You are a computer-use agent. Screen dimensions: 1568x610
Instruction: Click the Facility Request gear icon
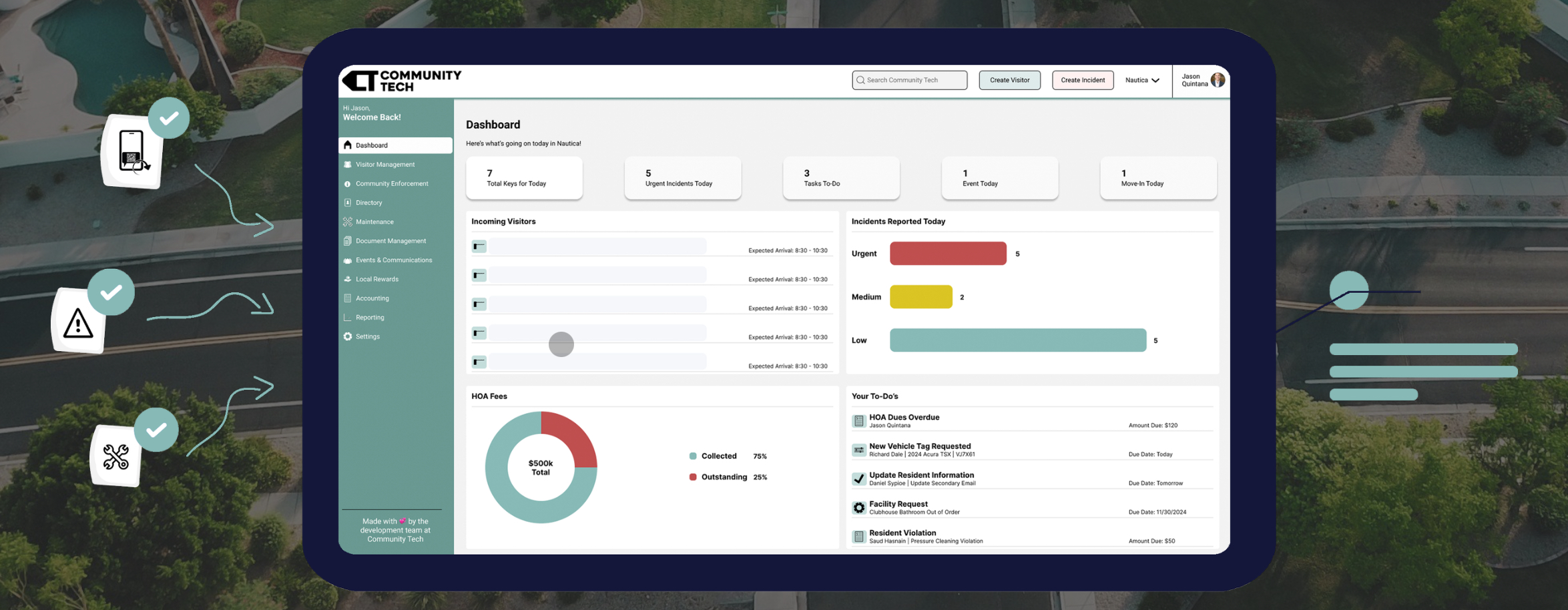[x=858, y=507]
